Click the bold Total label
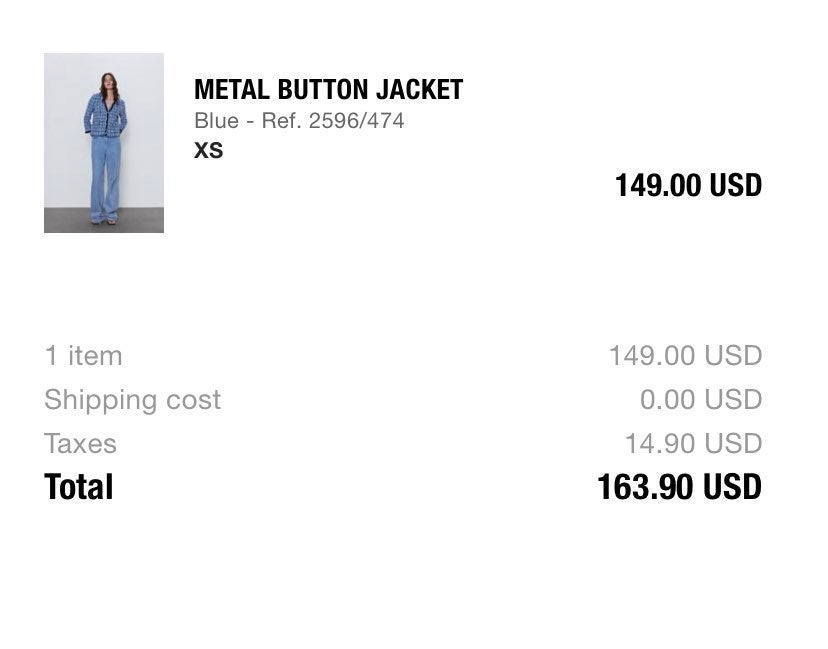This screenshot has width=828, height=649. [x=79, y=486]
